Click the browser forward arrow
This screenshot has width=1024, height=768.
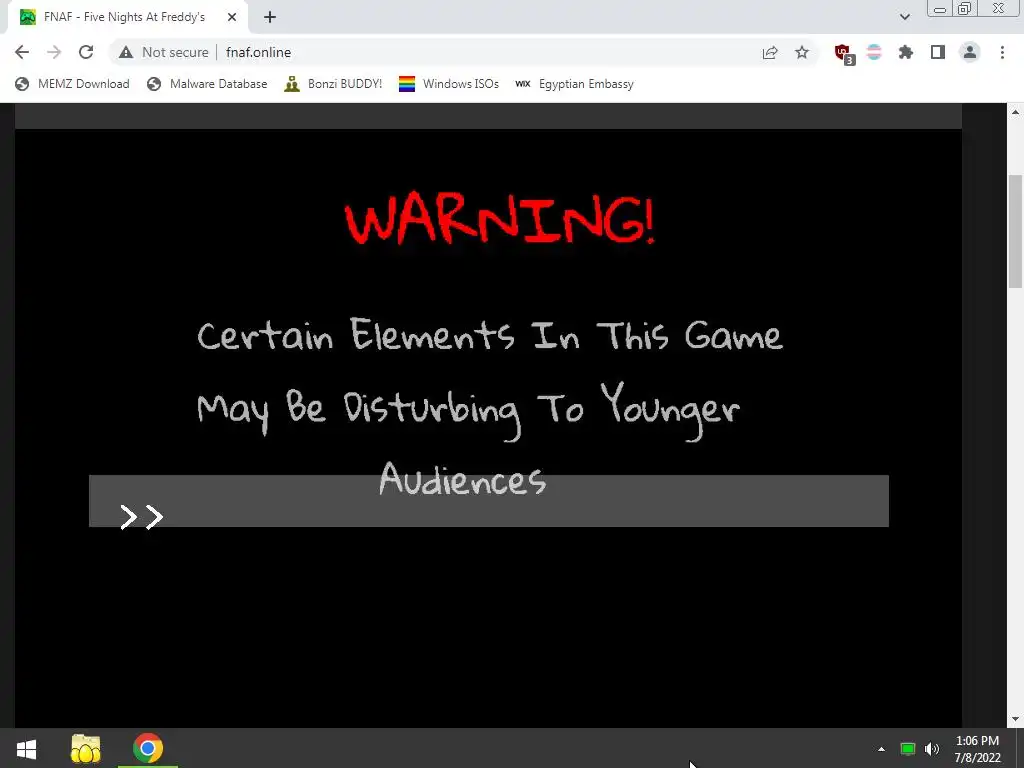tap(54, 52)
